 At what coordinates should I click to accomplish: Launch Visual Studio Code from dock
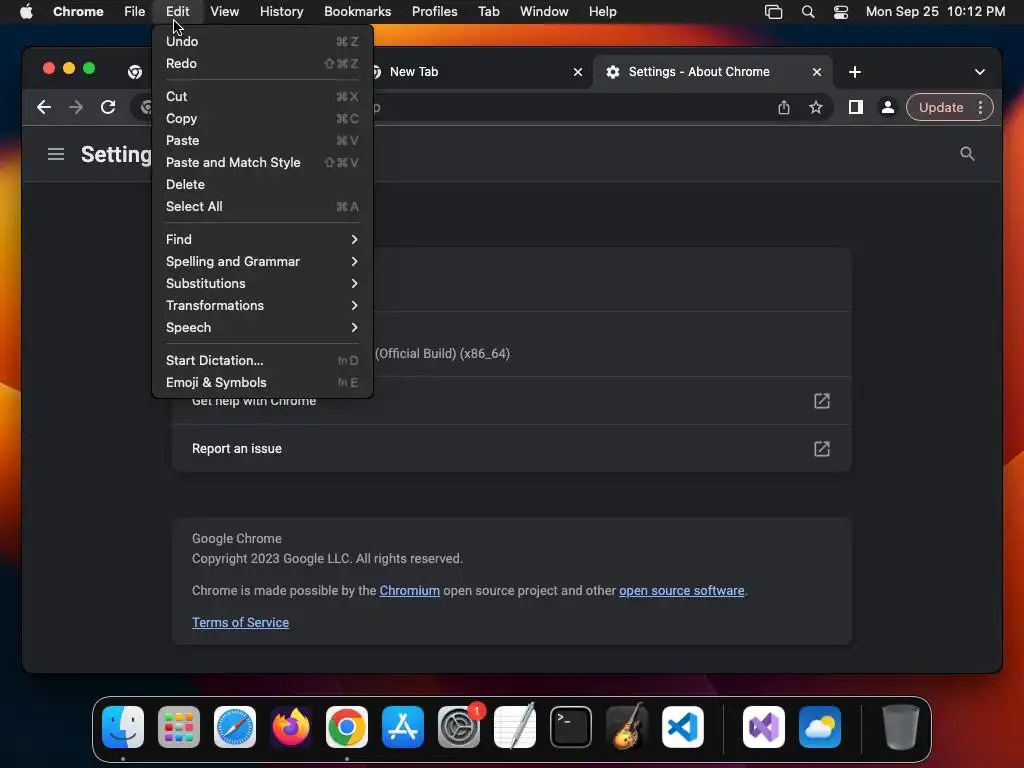tap(683, 727)
